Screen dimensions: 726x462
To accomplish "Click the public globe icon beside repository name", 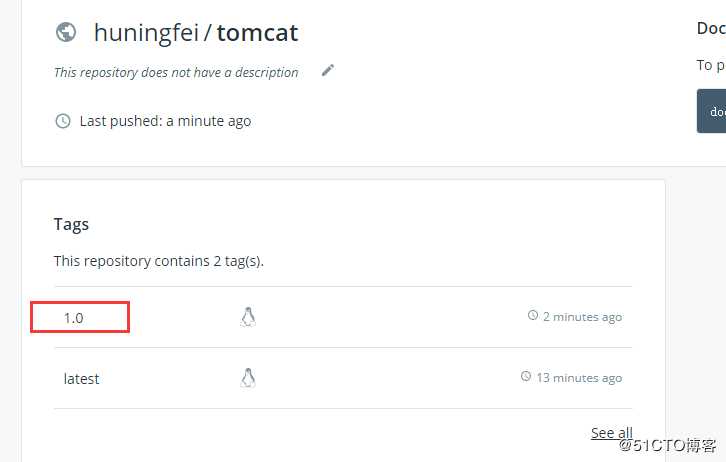I will click(x=66, y=32).
